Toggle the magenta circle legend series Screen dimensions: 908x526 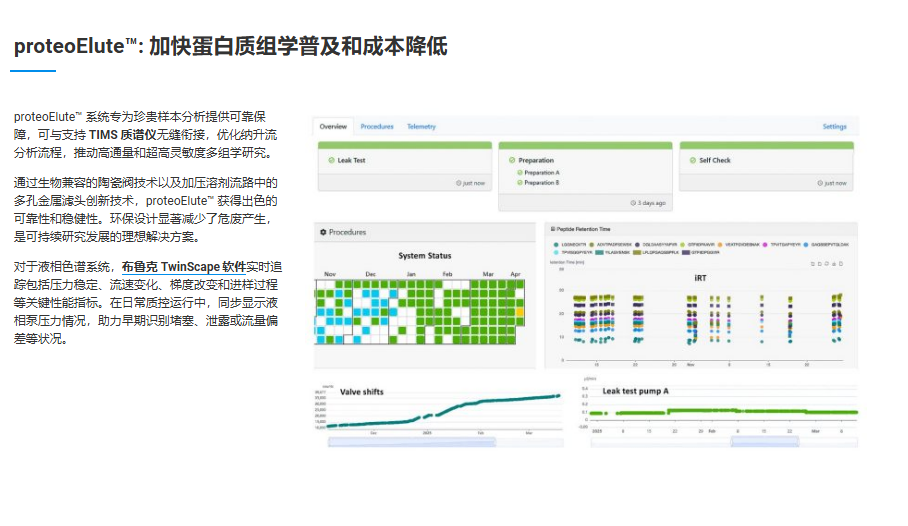765,244
